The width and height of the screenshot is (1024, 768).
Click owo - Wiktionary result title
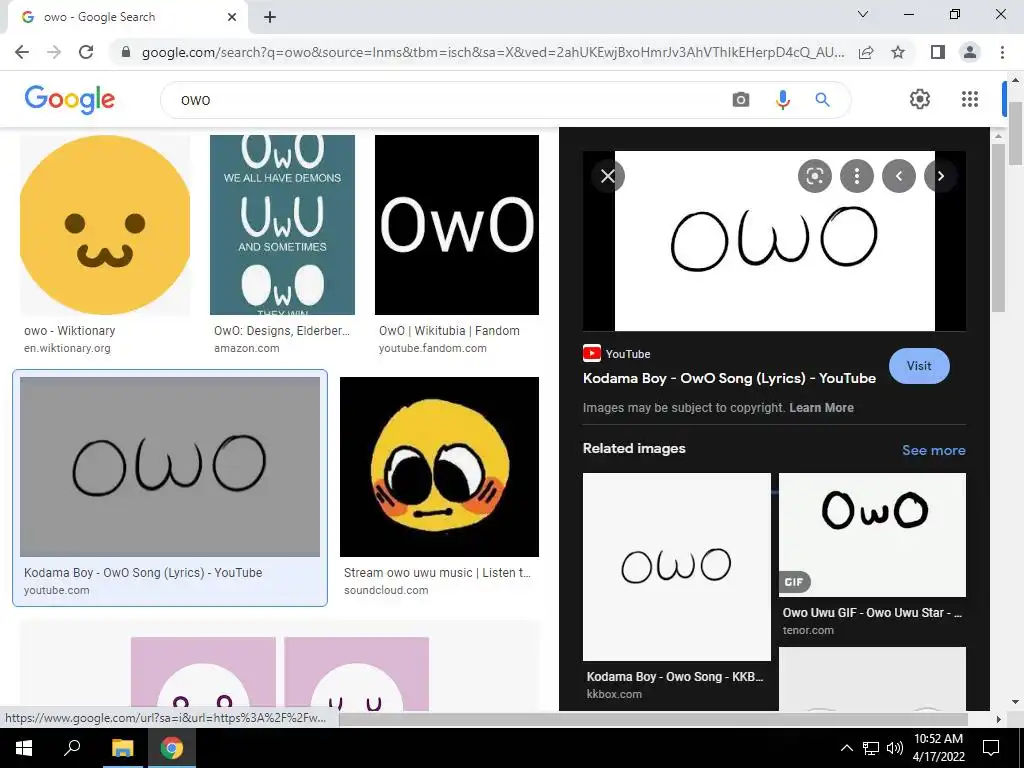pyautogui.click(x=69, y=330)
